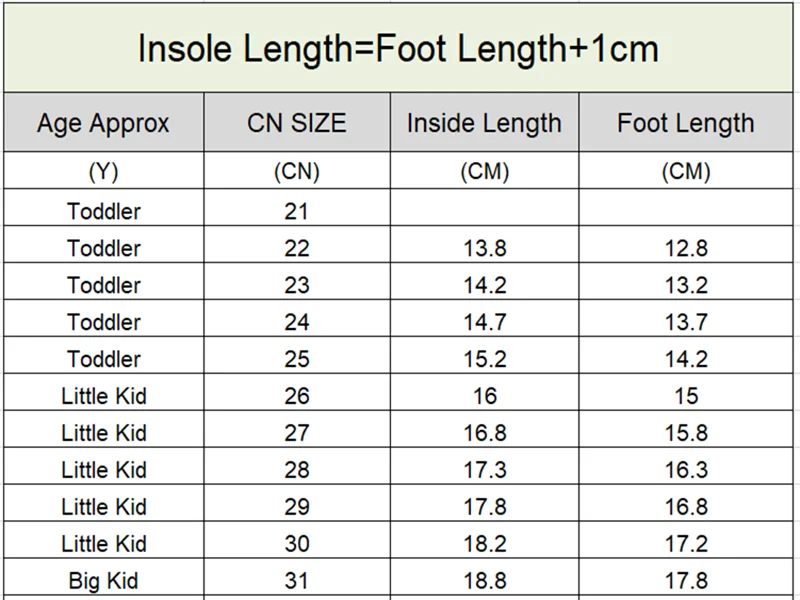The width and height of the screenshot is (800, 600).
Task: Select the 17.8 inside length cell
Action: coord(484,507)
